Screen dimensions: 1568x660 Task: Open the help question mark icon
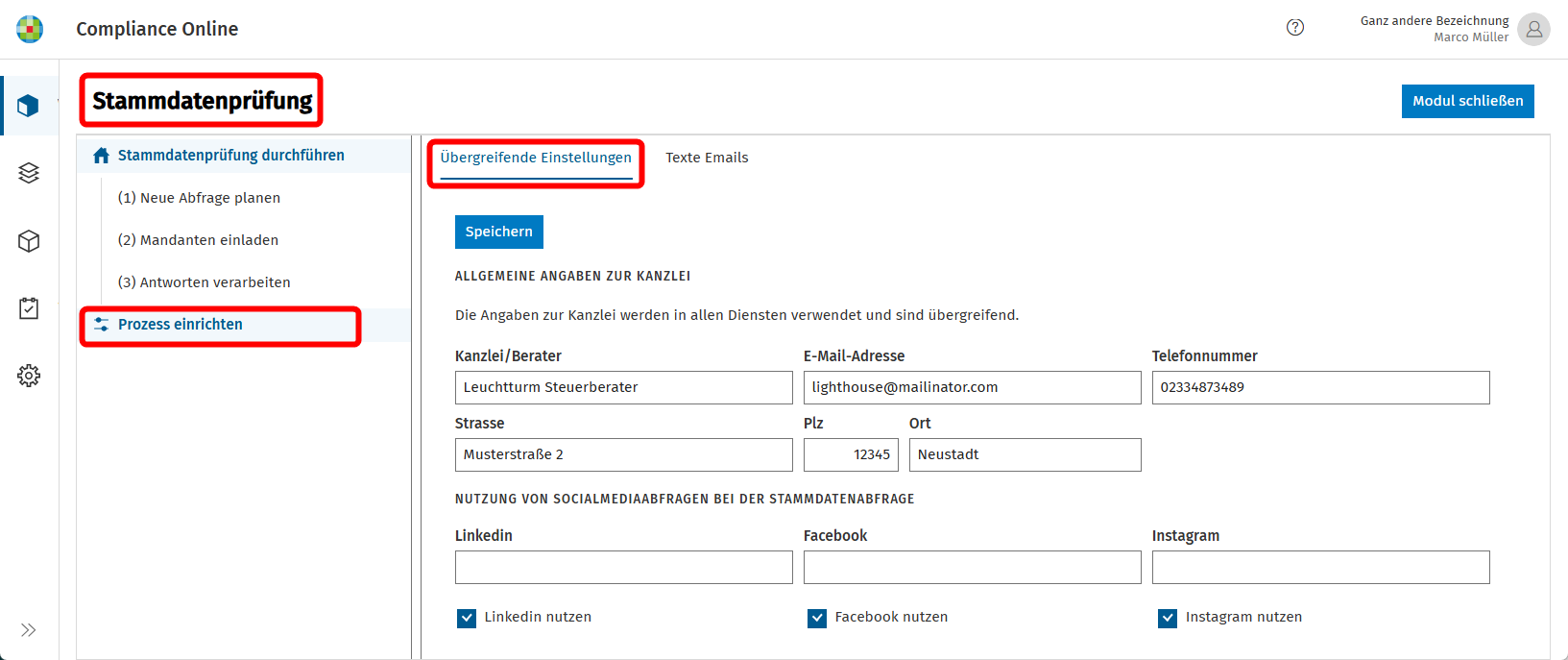tap(1295, 28)
